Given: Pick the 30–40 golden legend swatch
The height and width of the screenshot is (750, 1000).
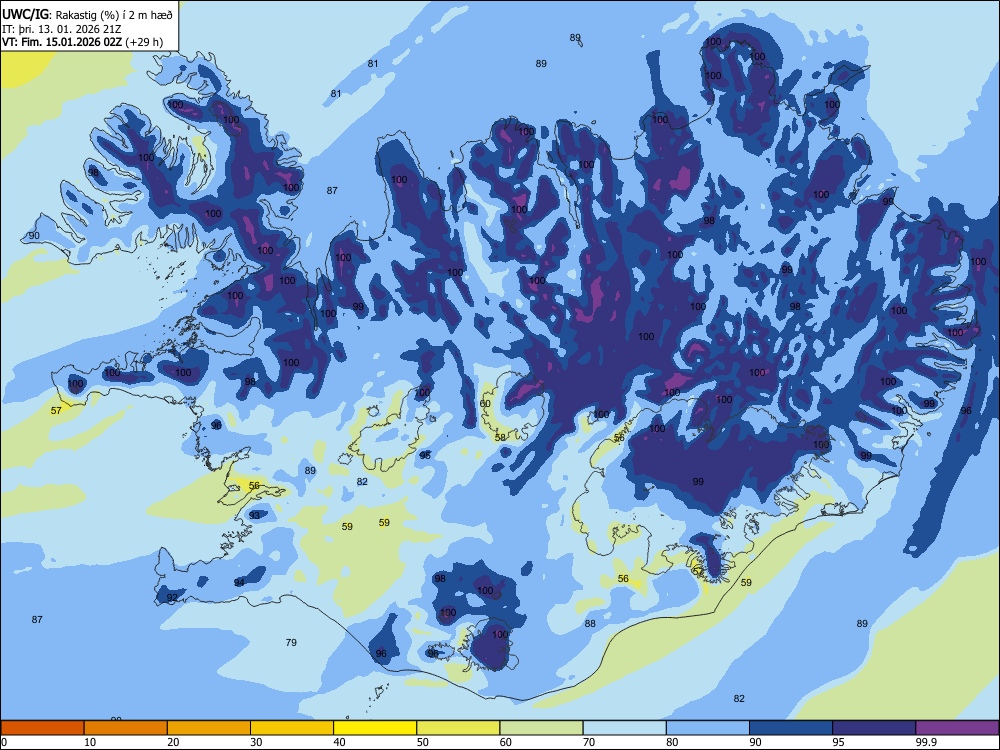Looking at the screenshot, I should [x=292, y=728].
